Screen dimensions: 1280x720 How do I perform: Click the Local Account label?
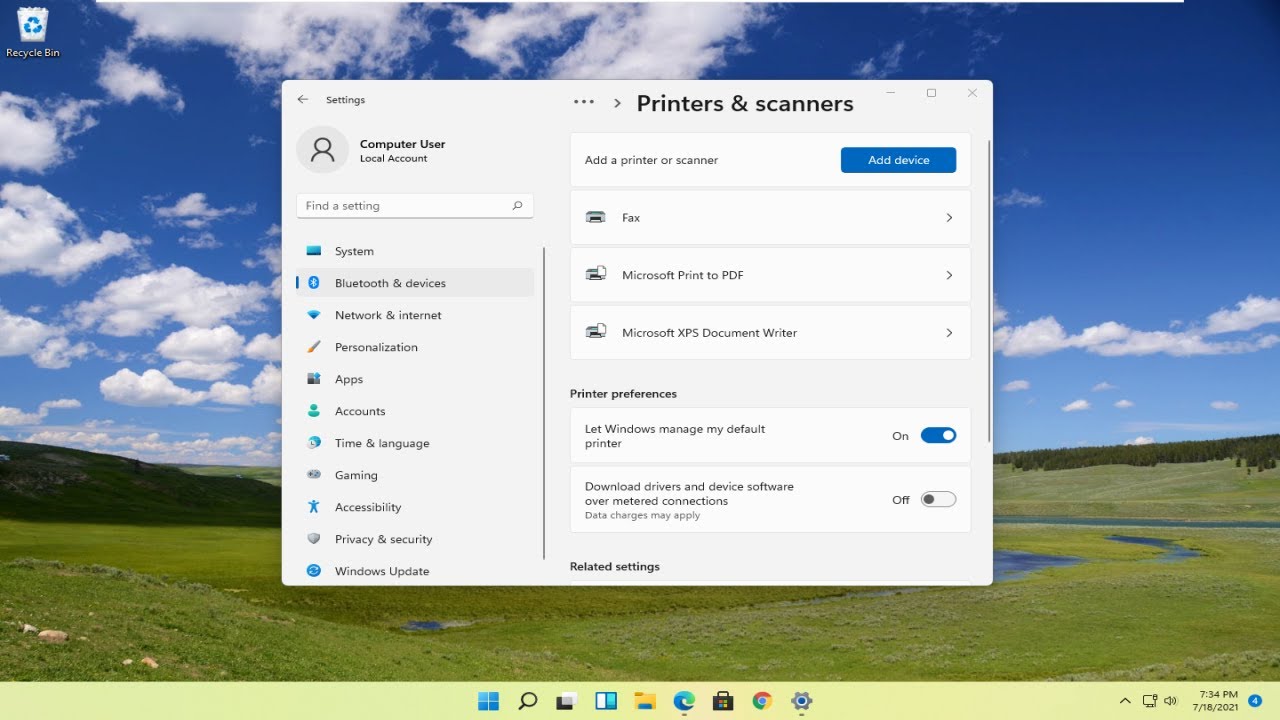(x=393, y=159)
